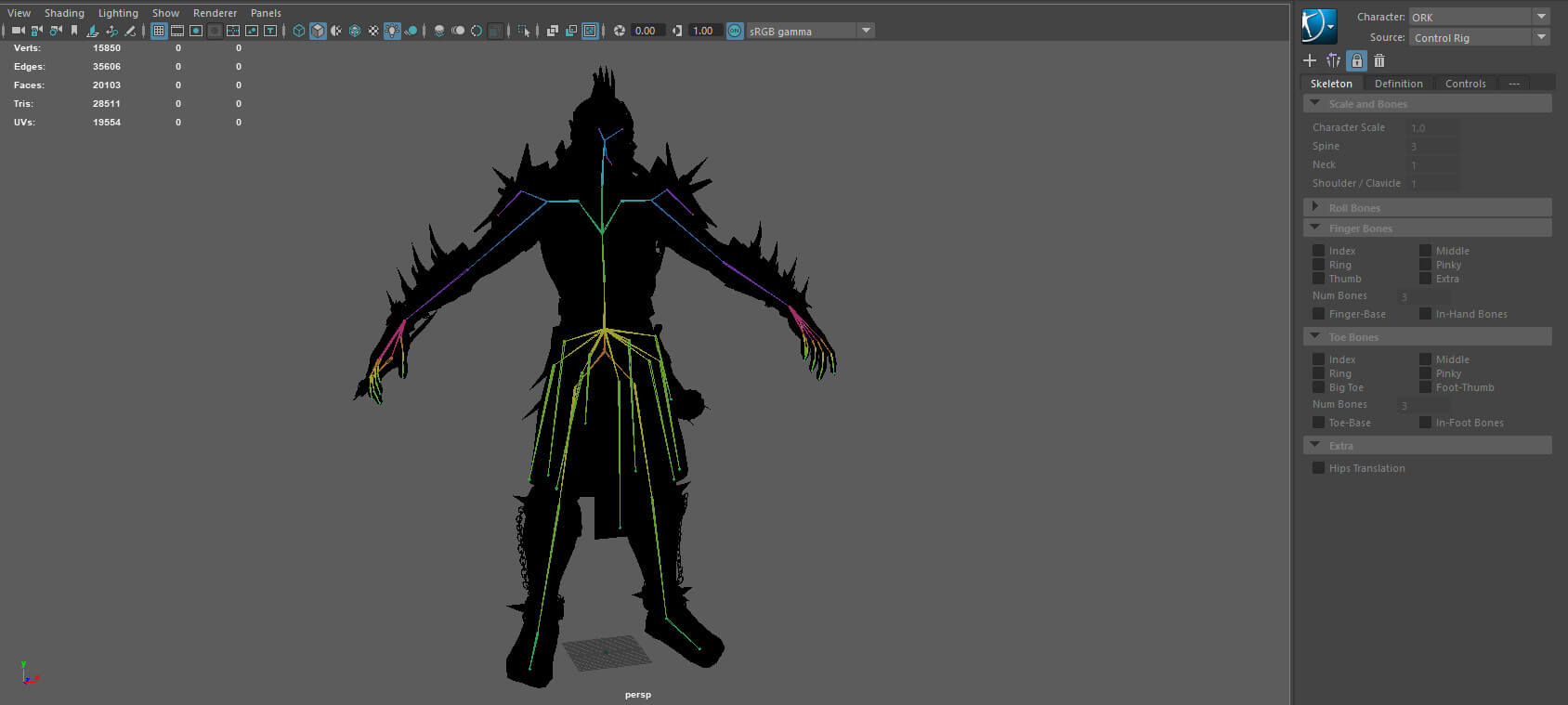Viewport: 1568px width, 705px height.
Task: Toggle the Isolate Select icon
Action: click(x=524, y=31)
